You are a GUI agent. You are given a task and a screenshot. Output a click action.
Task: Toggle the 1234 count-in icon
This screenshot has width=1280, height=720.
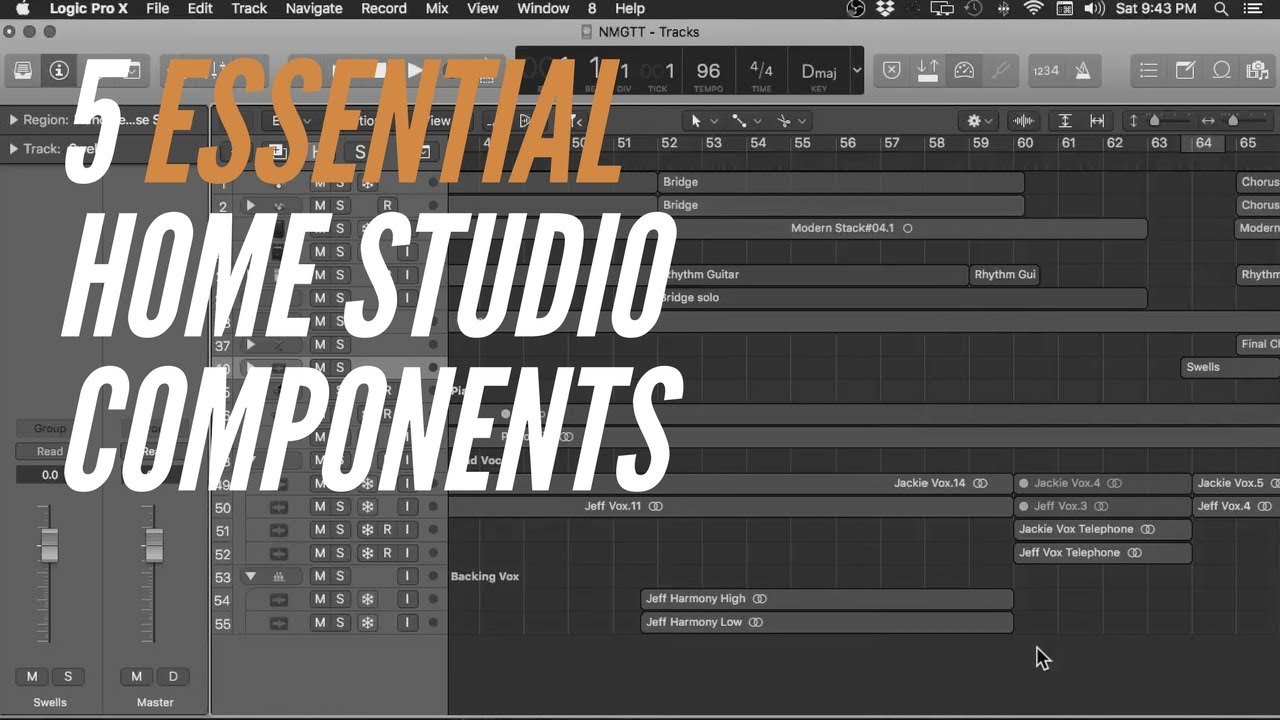click(1046, 70)
